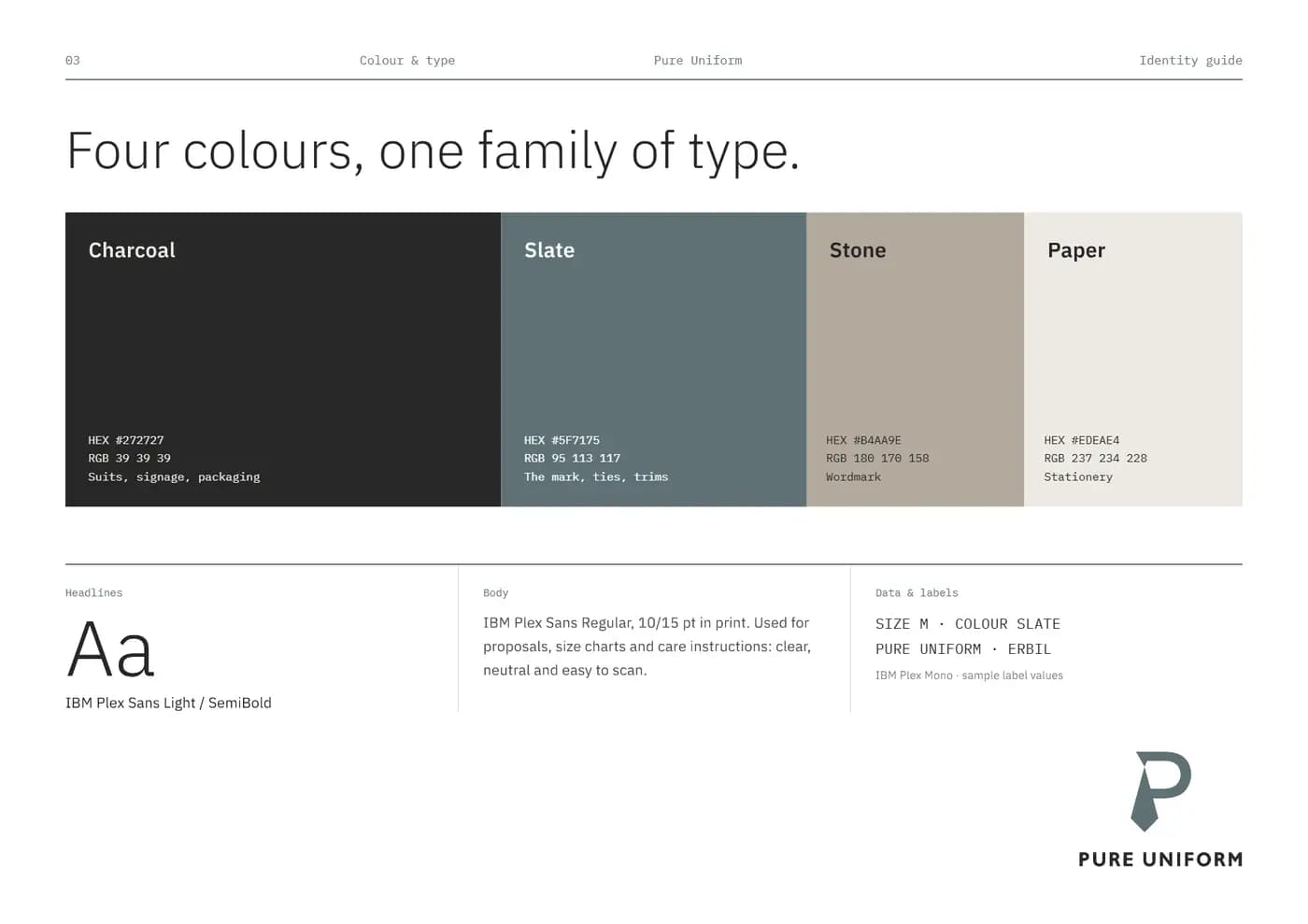Click the 'PURE UNIFORM · ERBIL' sample line
This screenshot has height=924, width=1308.
pos(963,649)
